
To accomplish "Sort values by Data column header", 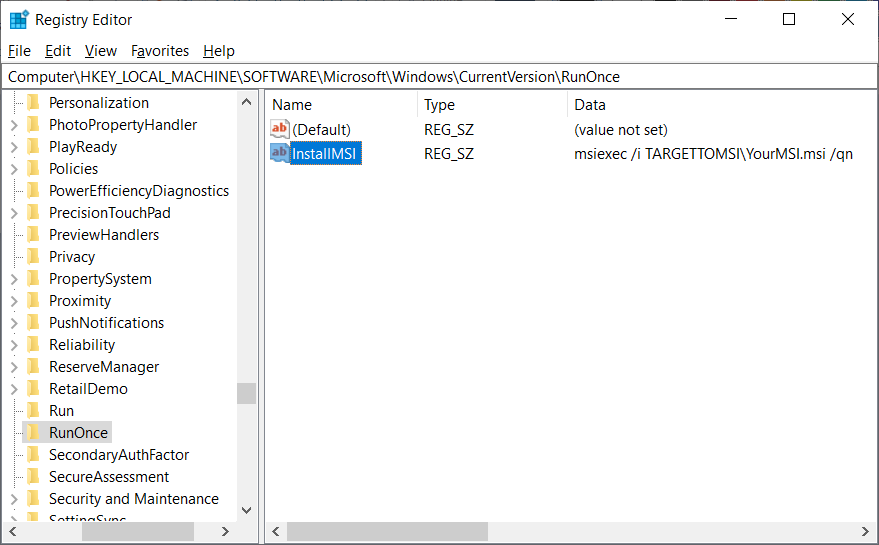I will point(722,105).
